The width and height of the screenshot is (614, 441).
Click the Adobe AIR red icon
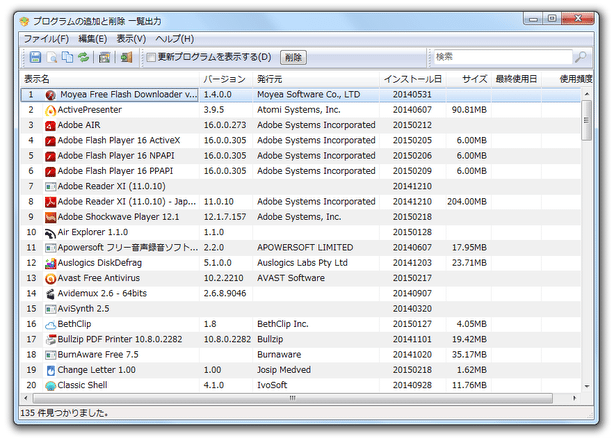point(51,125)
